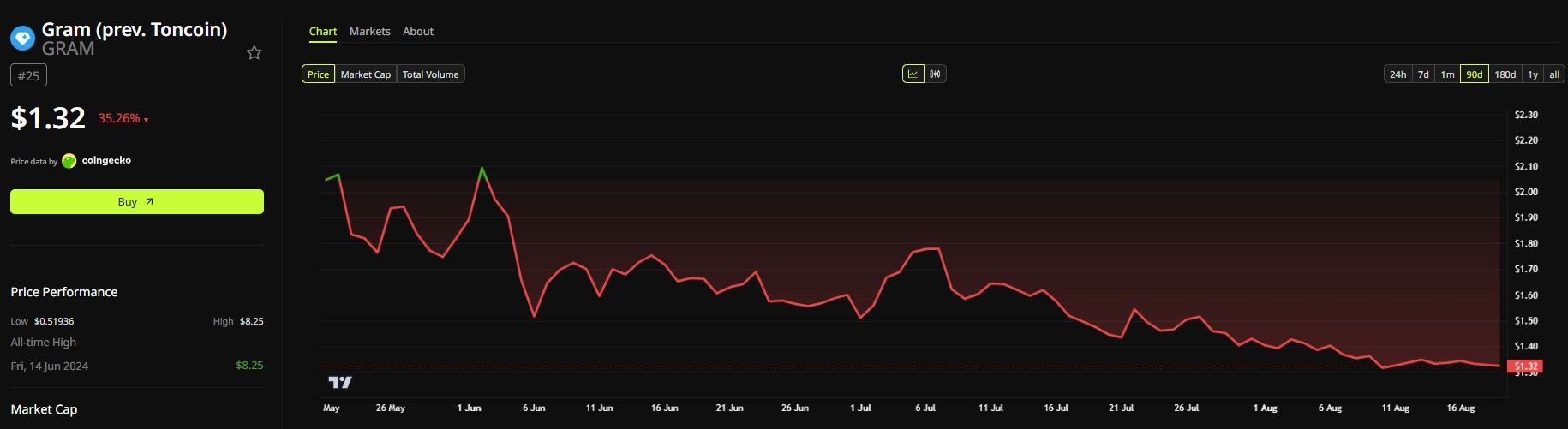Click the Price Performance heading

(x=64, y=292)
